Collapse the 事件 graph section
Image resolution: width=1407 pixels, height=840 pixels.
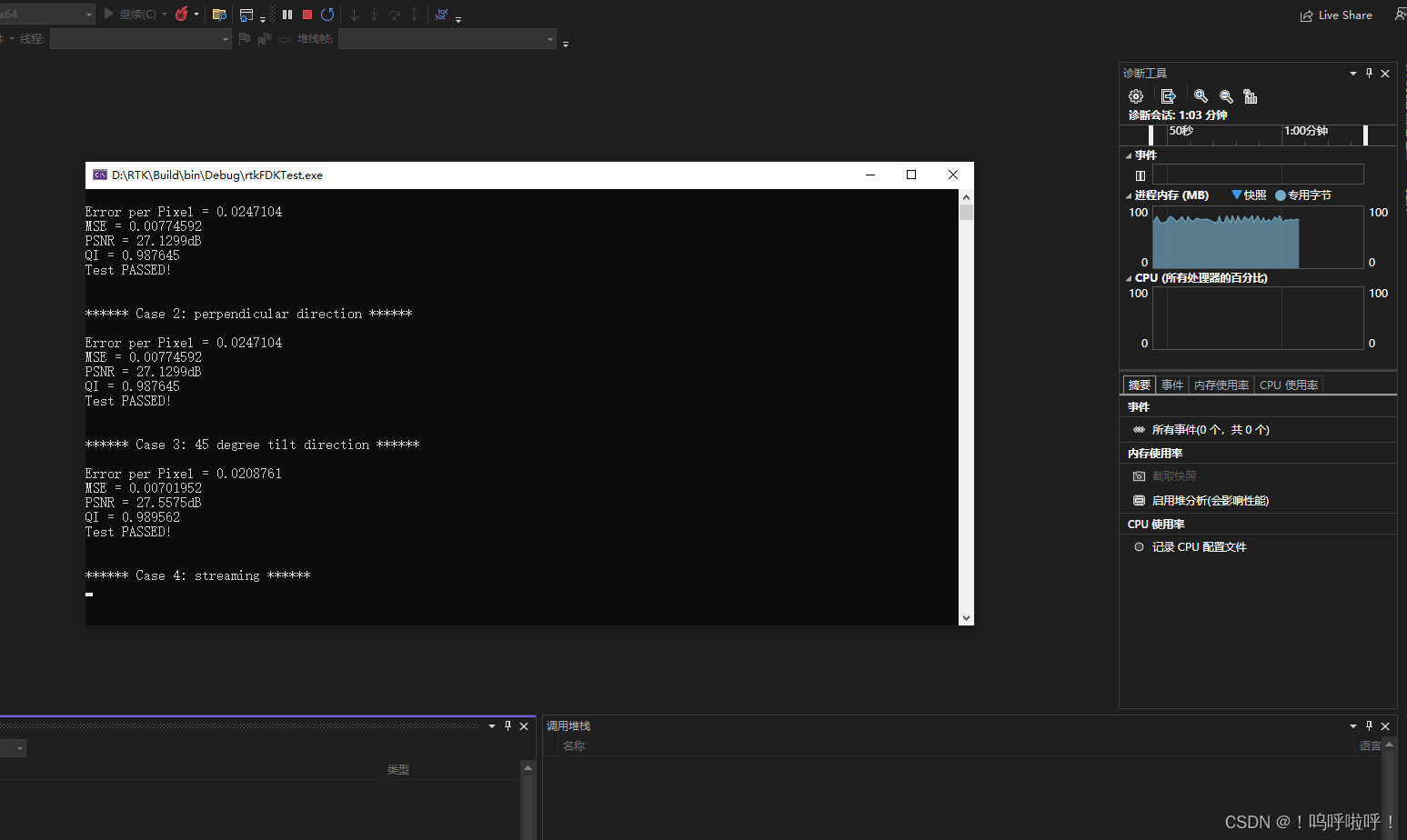tap(1129, 155)
